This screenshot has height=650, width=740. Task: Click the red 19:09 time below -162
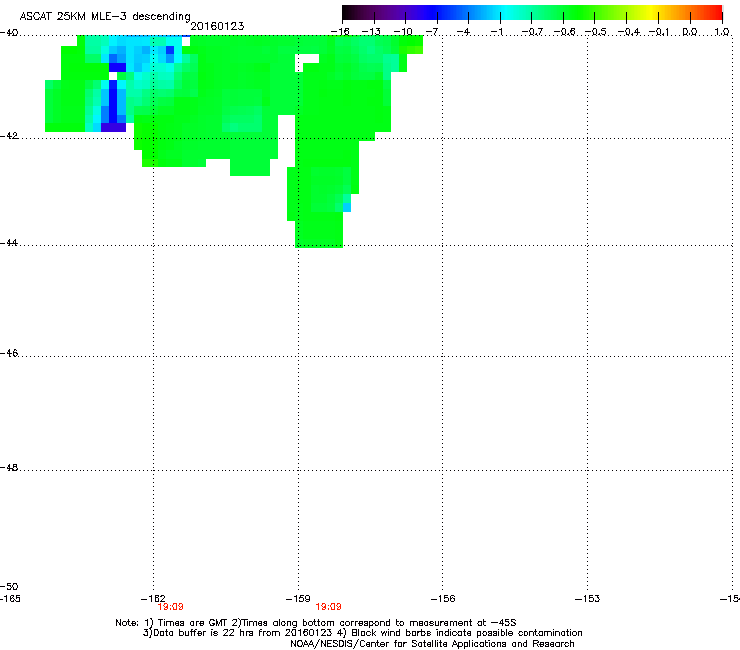tap(170, 607)
